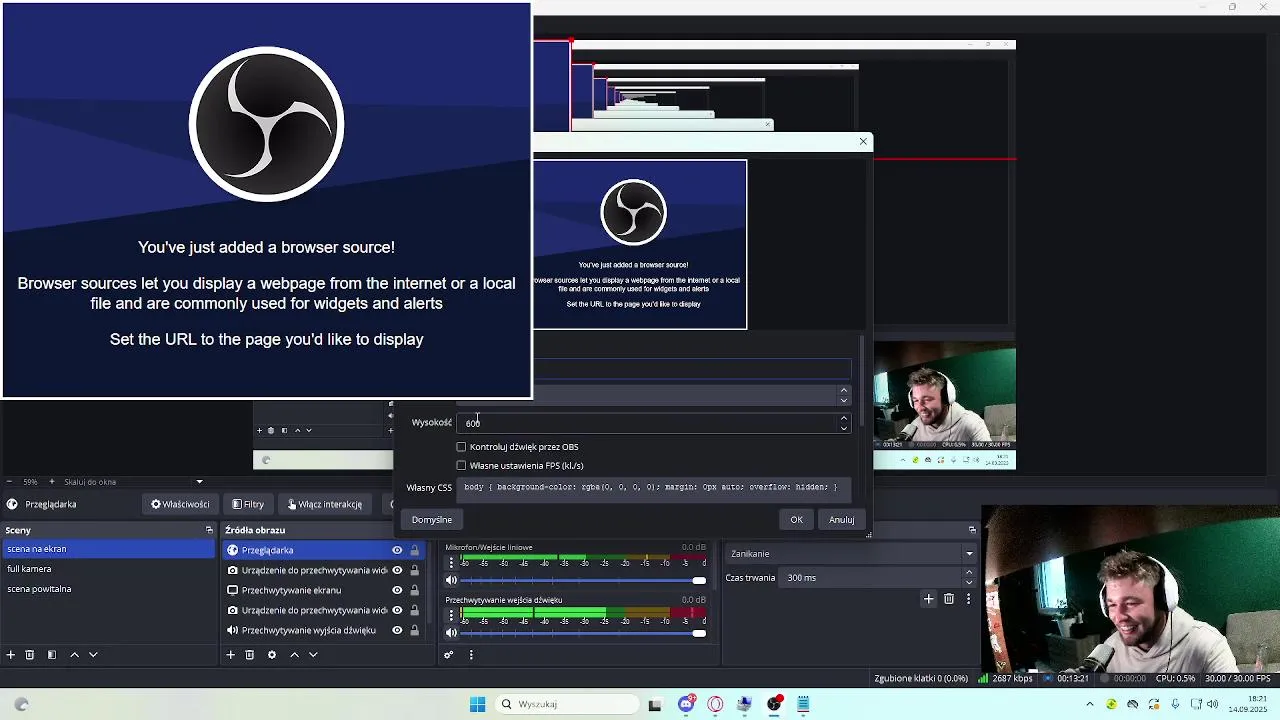
Task: Open the Zanikanie transition dropdown
Action: (852, 554)
